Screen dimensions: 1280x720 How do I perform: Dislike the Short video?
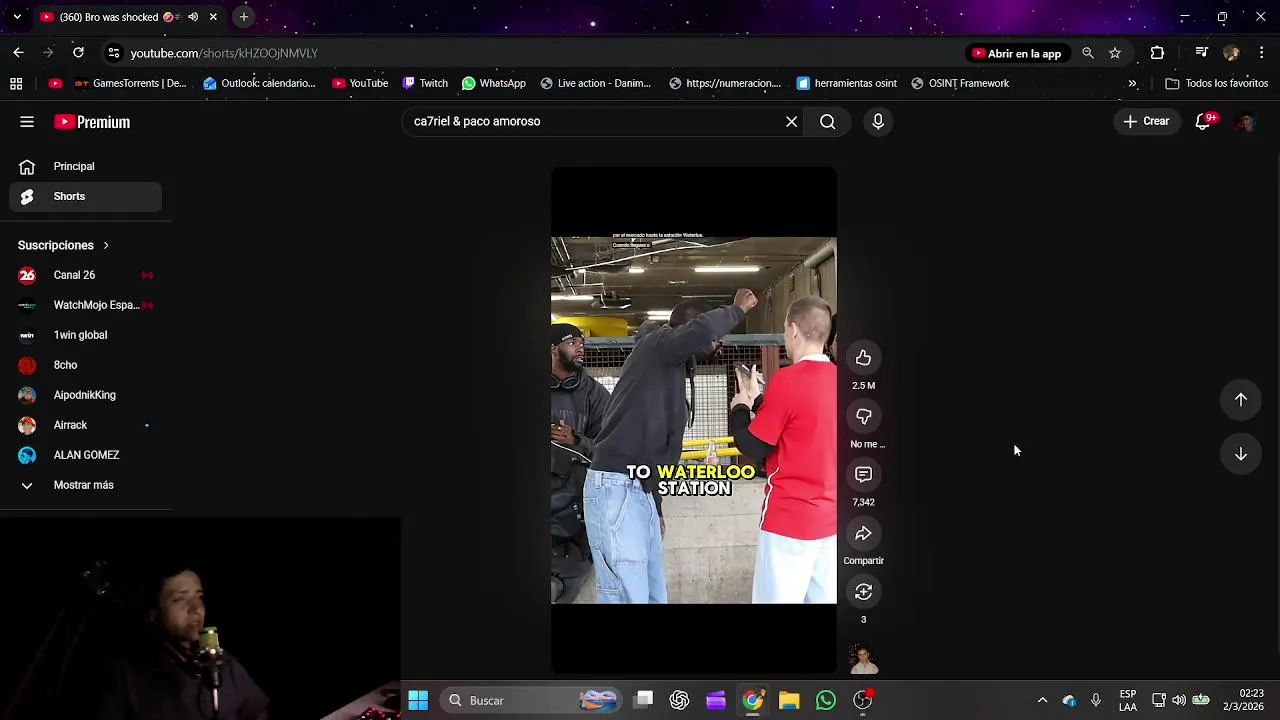click(863, 416)
